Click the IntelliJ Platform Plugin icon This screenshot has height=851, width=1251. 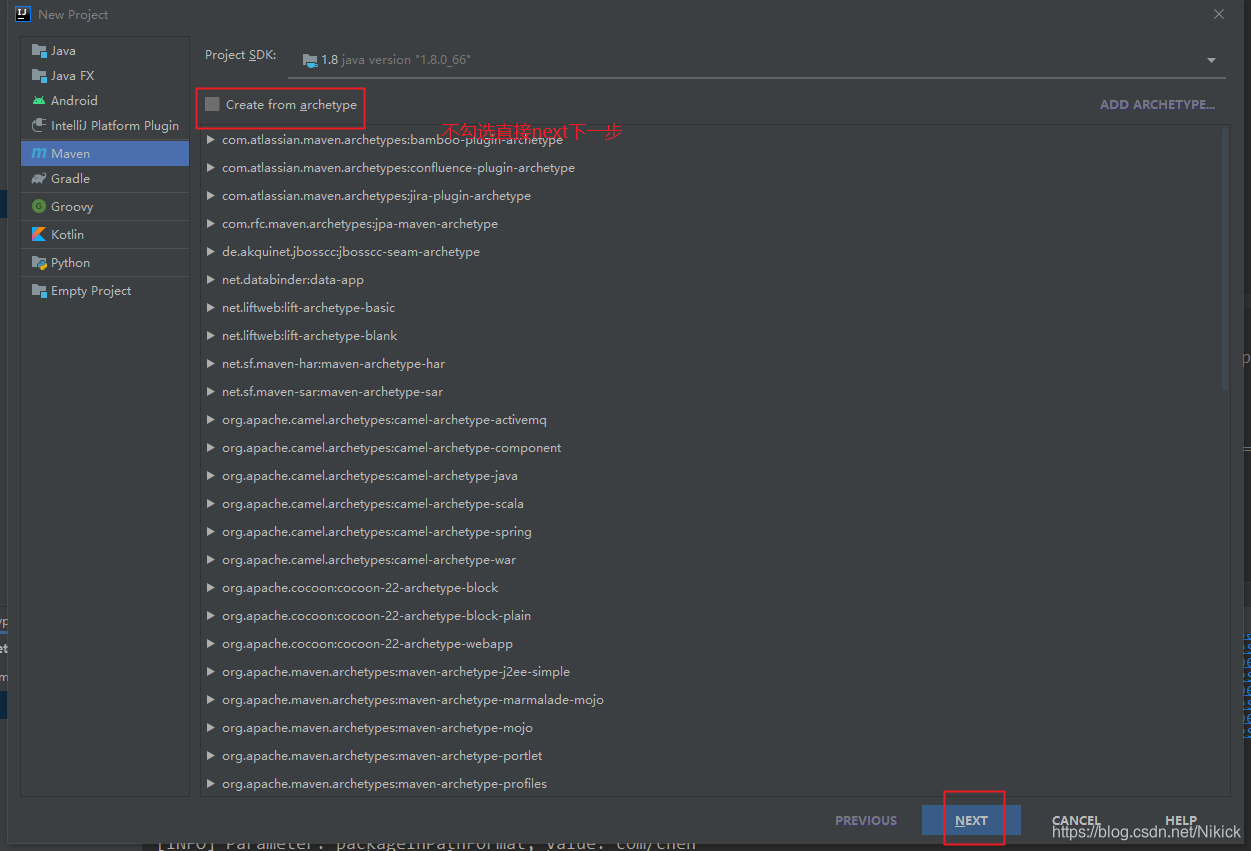point(39,125)
